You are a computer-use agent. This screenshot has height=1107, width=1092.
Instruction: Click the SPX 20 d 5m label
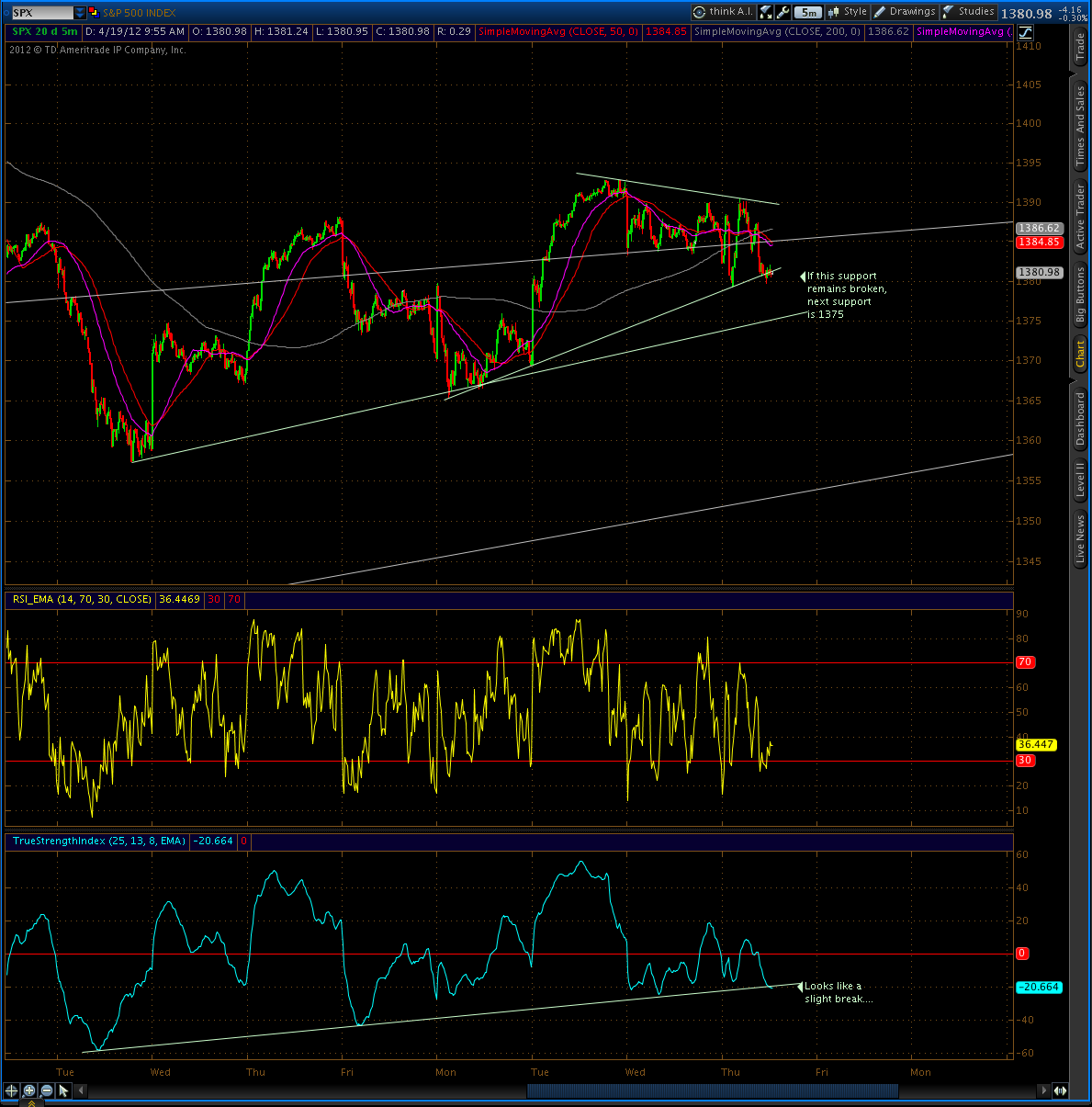45,32
